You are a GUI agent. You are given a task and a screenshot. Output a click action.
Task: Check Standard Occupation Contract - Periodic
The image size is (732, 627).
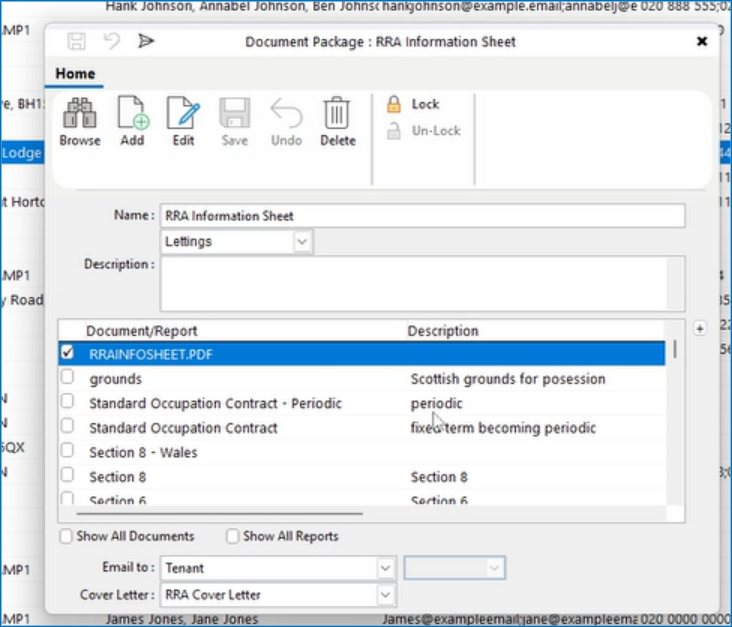[x=68, y=401]
